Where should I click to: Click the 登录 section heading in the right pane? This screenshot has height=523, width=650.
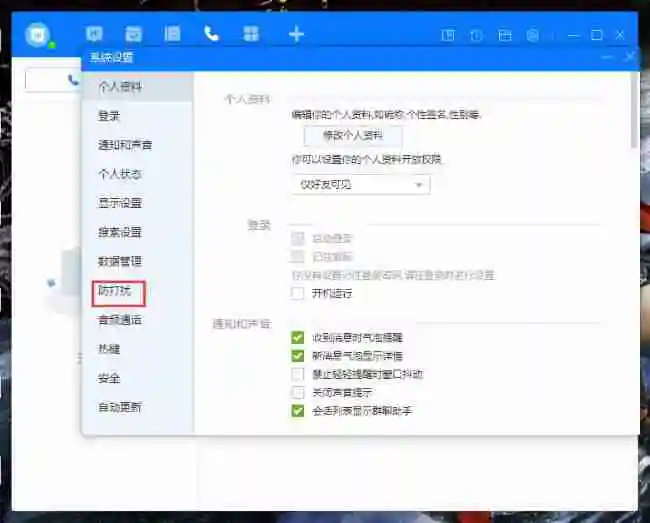click(x=259, y=225)
